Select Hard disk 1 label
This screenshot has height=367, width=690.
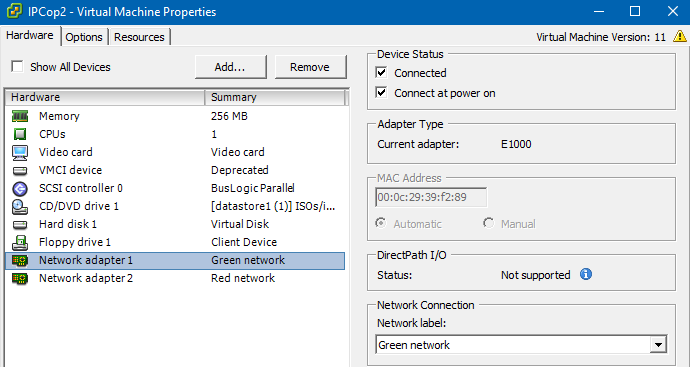pos(68,224)
